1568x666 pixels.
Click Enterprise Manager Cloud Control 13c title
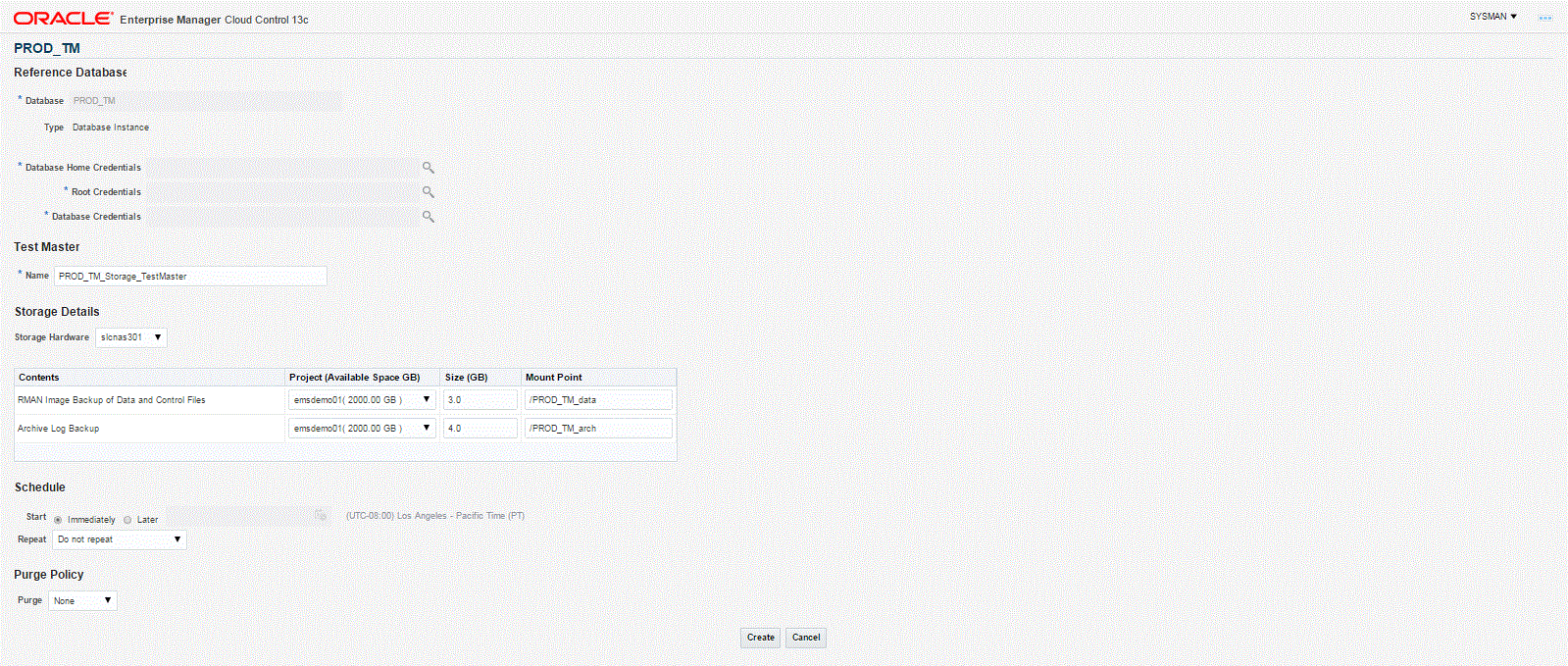tap(214, 20)
